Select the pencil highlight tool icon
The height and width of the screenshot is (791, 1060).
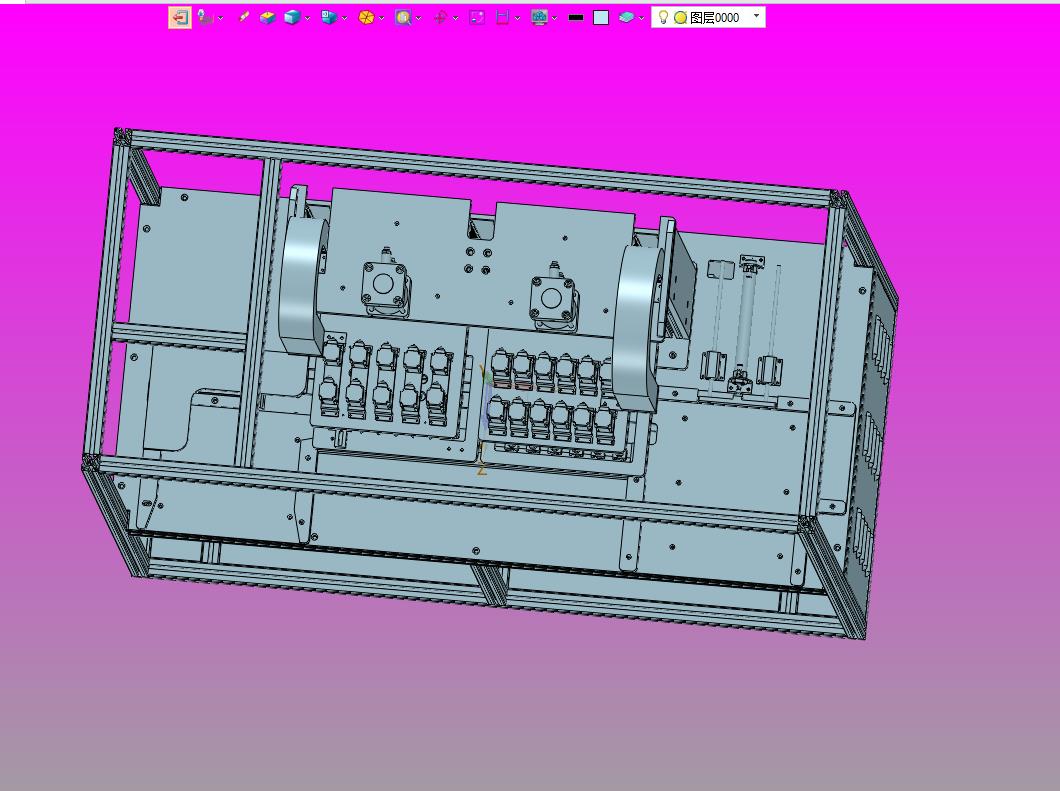point(244,17)
